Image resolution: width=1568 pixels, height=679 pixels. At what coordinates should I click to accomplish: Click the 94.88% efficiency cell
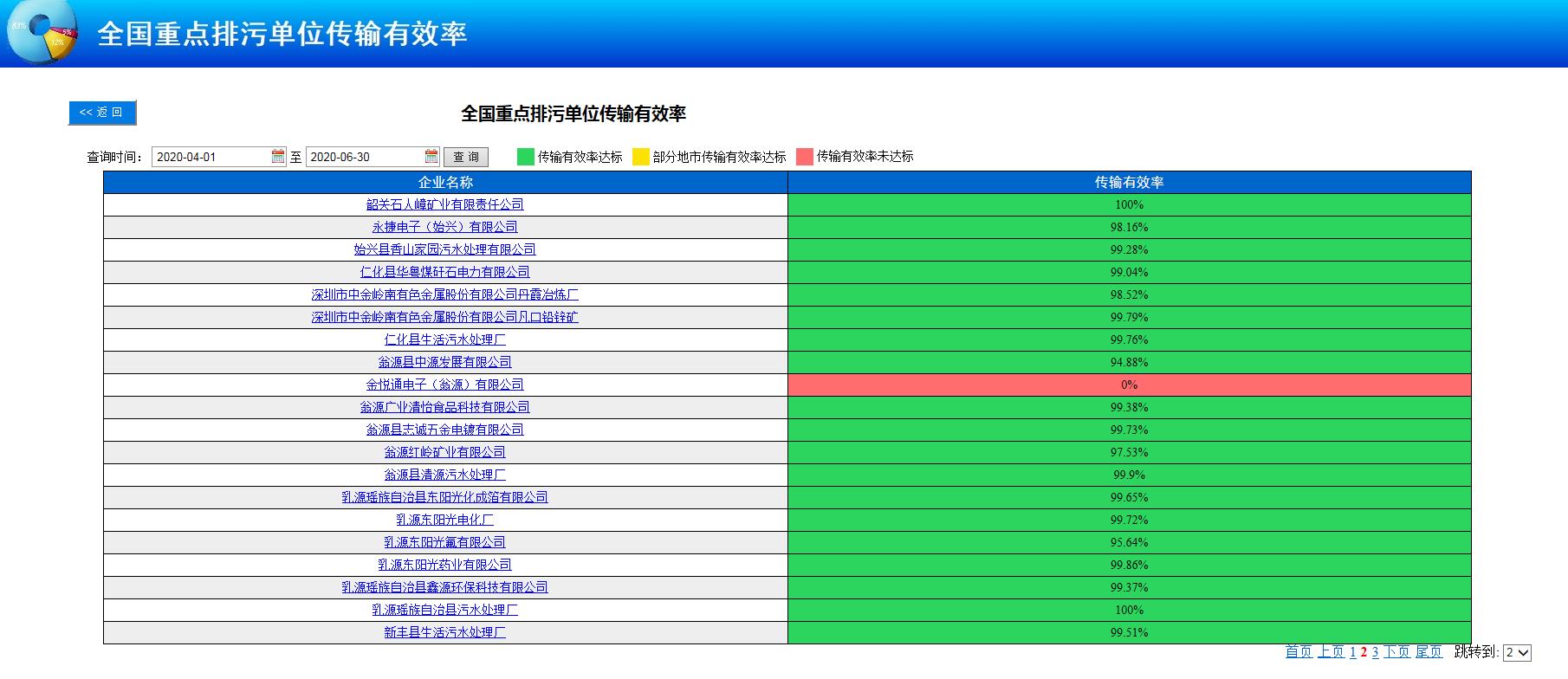tap(1130, 362)
